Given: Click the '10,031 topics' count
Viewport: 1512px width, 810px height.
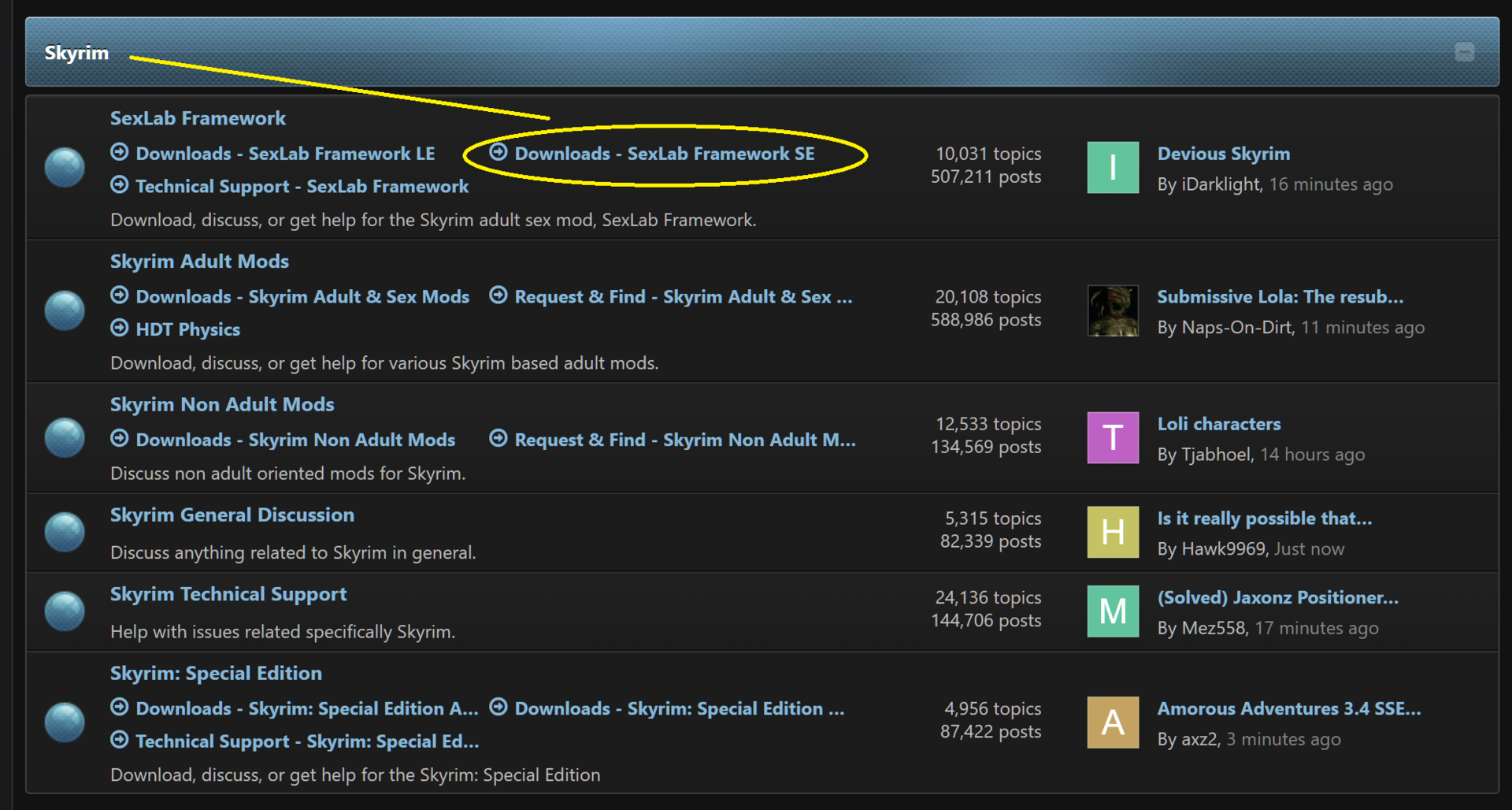Looking at the screenshot, I should click(x=988, y=154).
